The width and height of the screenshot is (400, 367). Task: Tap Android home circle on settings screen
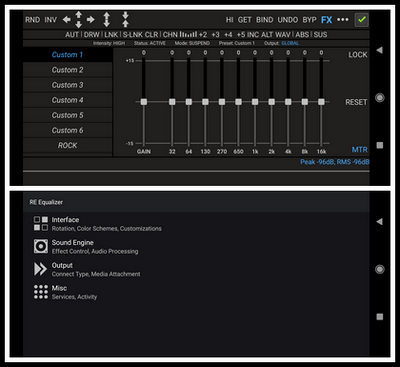(x=379, y=269)
